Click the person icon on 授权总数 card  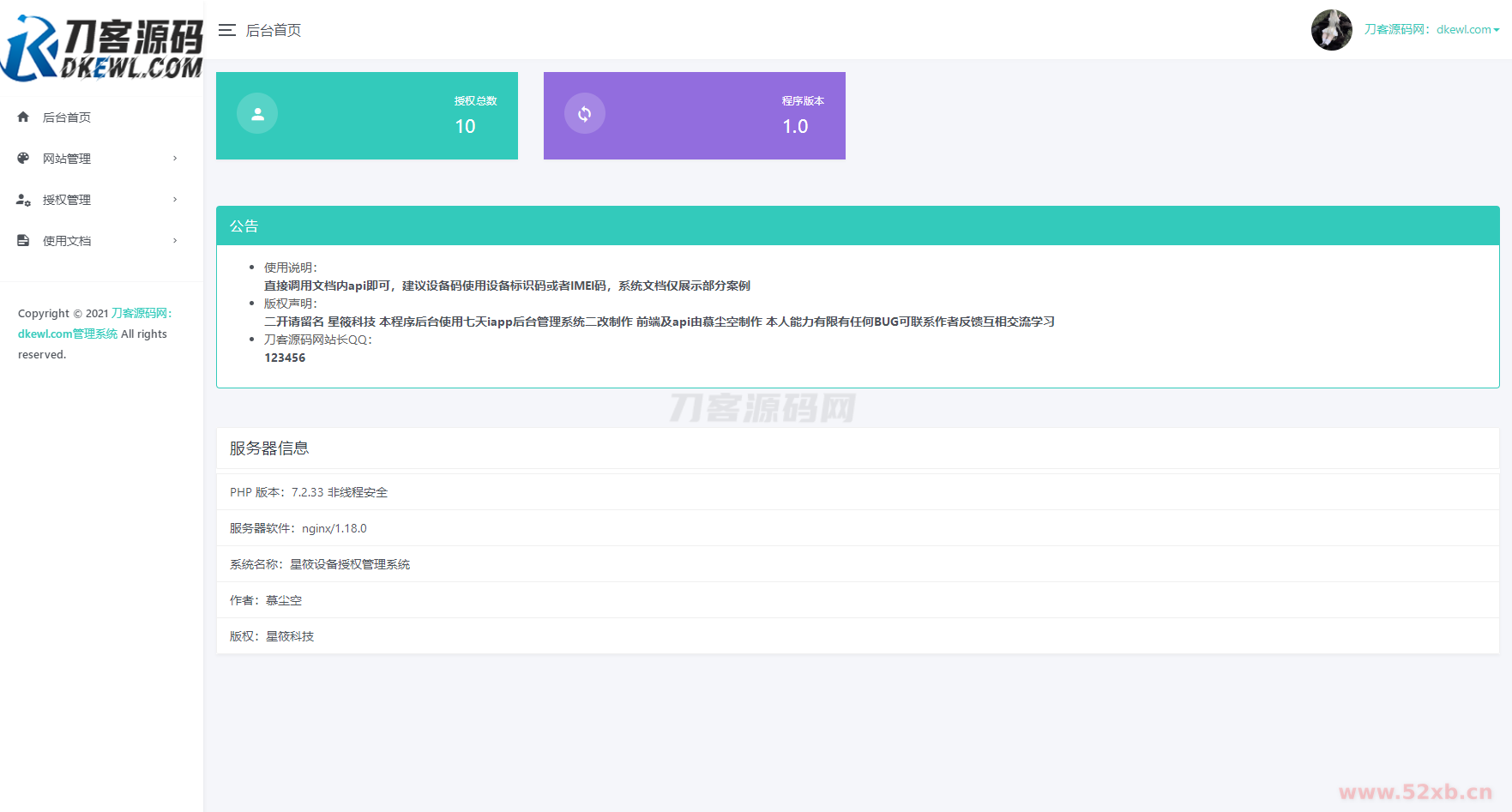(x=256, y=113)
